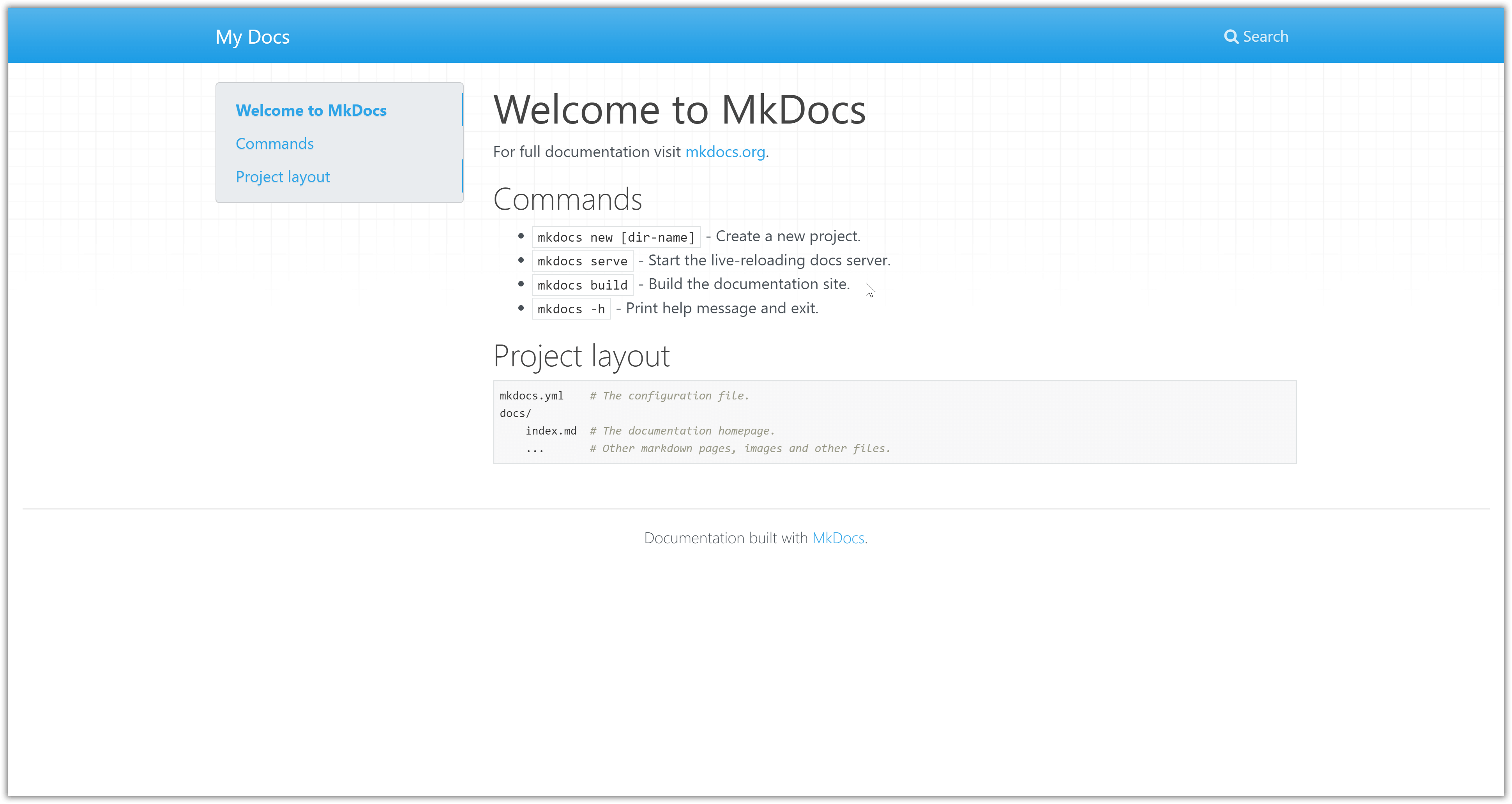This screenshot has width=1512, height=804.
Task: Click the Welcome to MkDocs page heading
Action: 680,110
